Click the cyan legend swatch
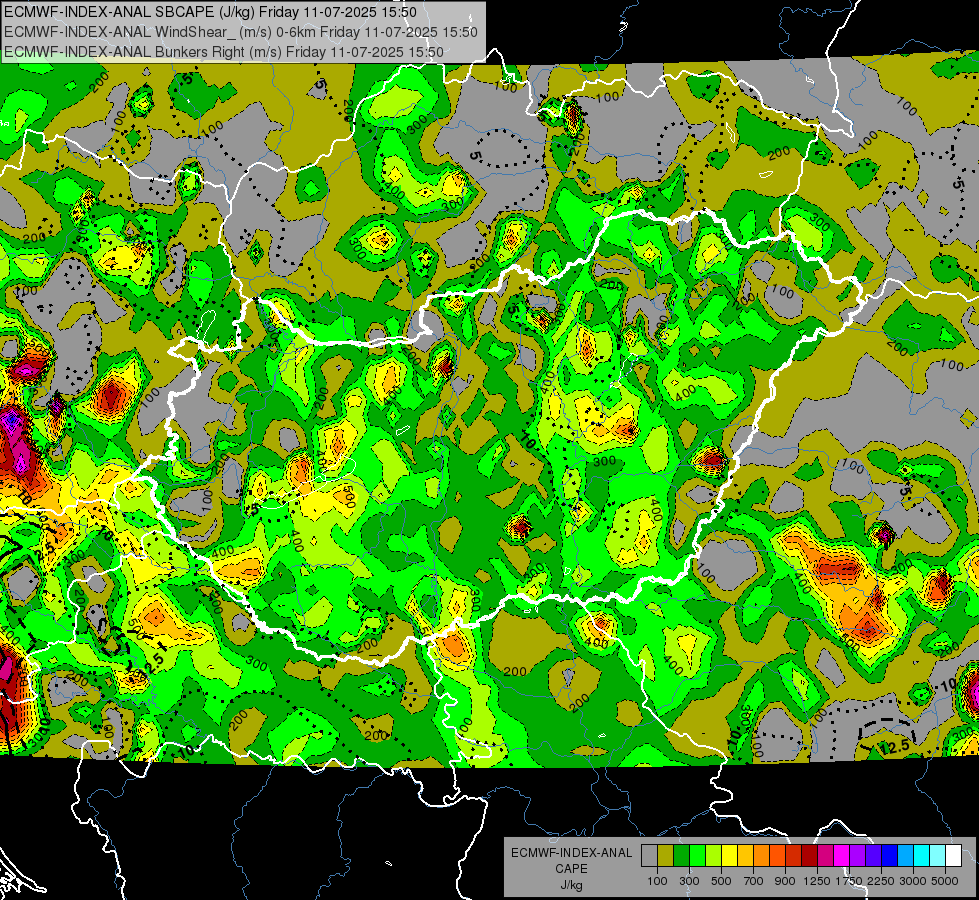 coord(922,855)
